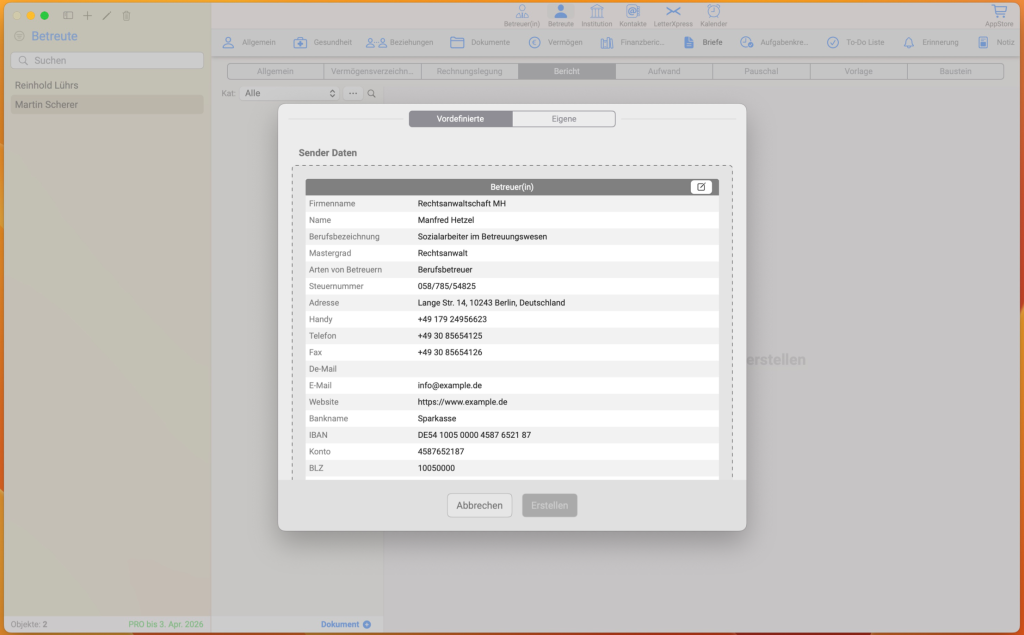1024x635 pixels.
Task: Click the edit icon in Betreuer(in) header
Action: coord(701,187)
